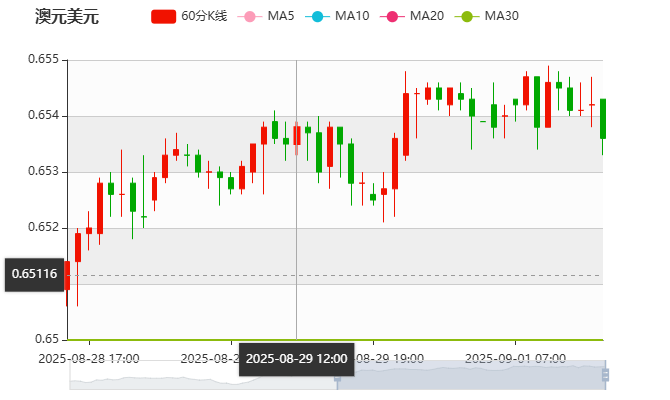Select the first red candle at far left

tap(67, 276)
